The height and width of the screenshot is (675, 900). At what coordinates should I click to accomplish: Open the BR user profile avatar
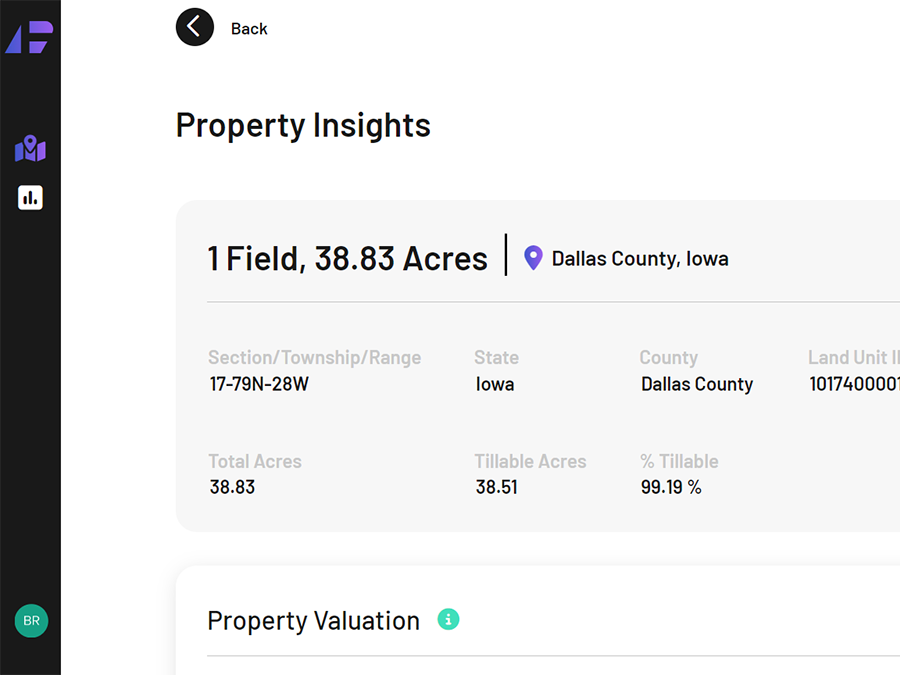31,620
